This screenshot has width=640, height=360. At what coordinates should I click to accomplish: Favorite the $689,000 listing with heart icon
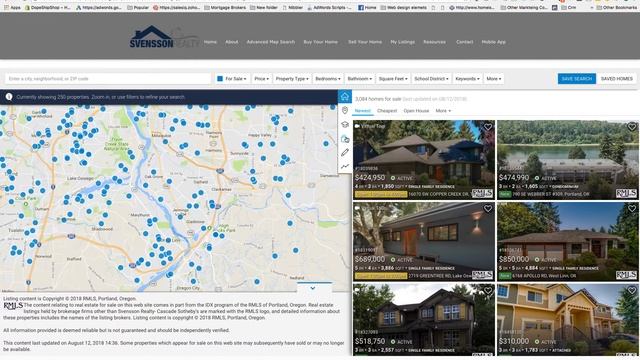(488, 209)
